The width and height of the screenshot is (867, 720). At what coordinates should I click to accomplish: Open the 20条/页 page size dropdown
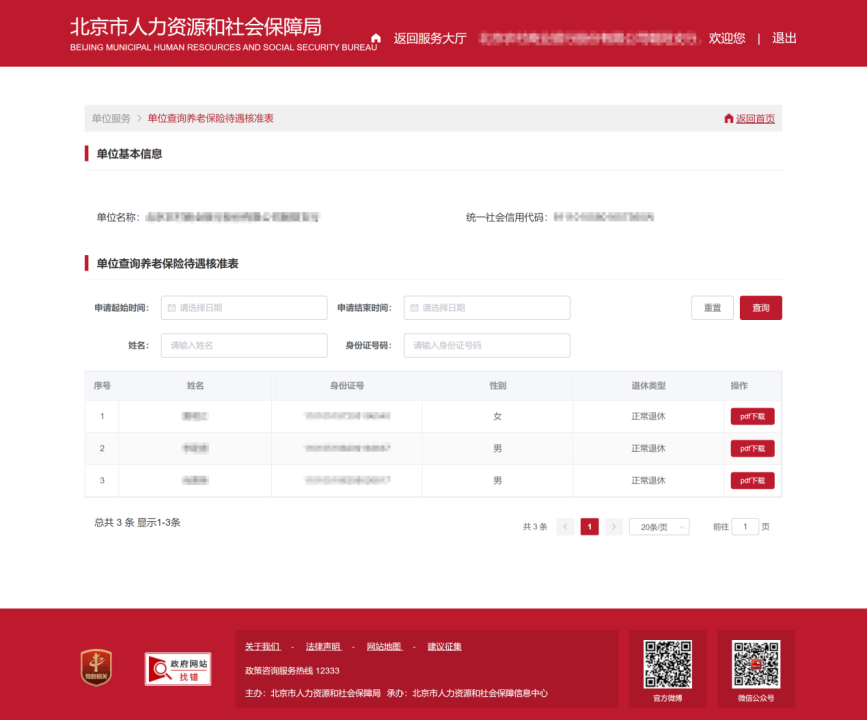coord(658,527)
